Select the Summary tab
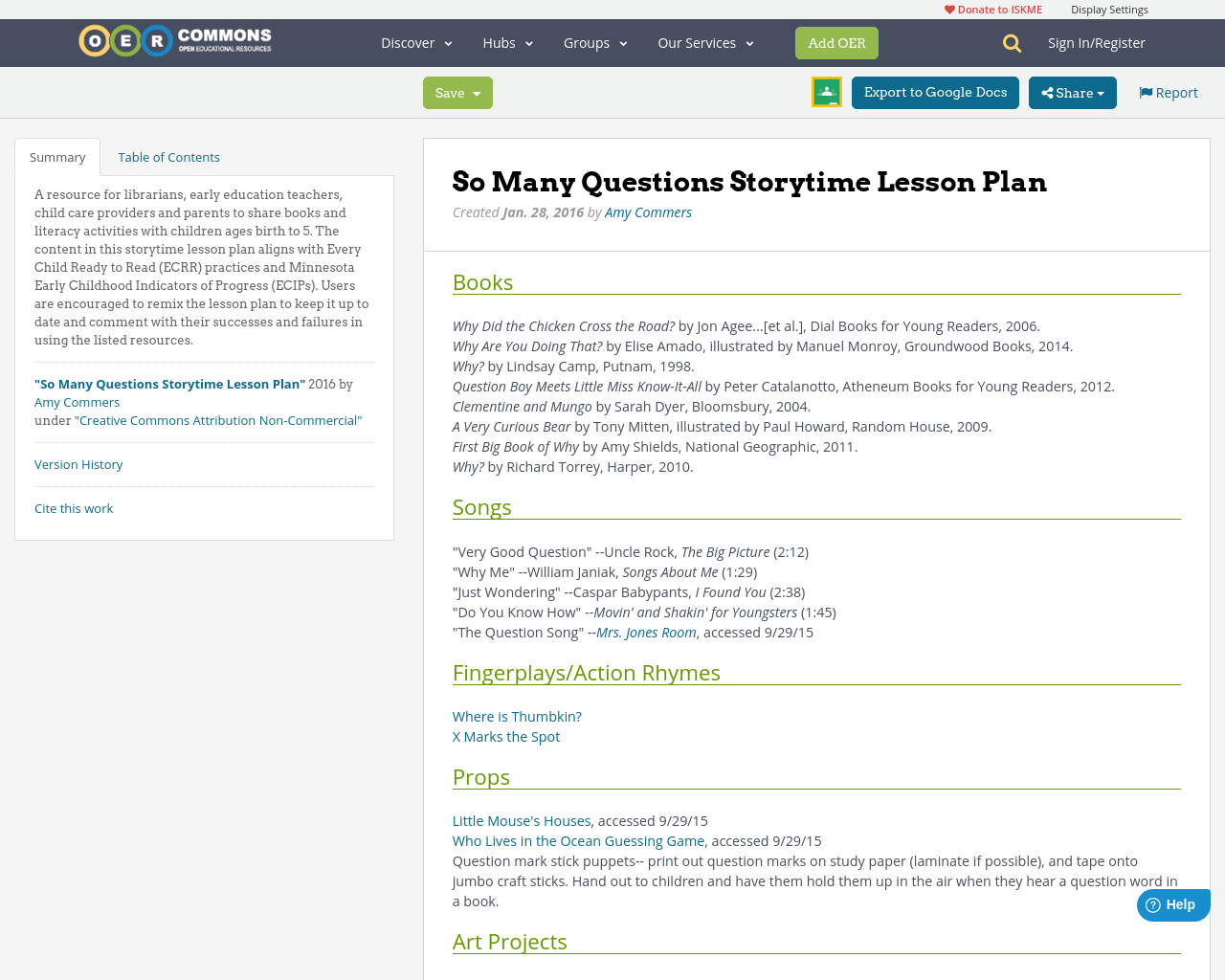 57,155
